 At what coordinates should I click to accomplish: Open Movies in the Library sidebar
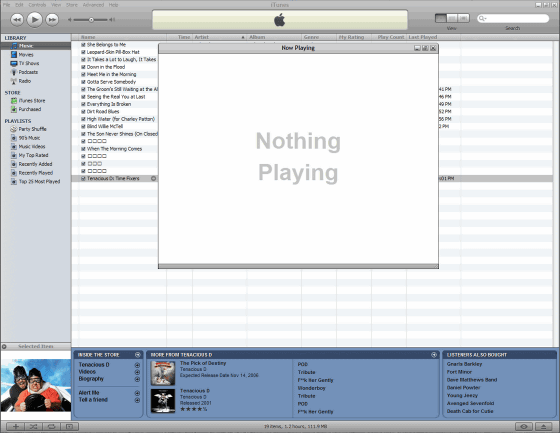26,55
